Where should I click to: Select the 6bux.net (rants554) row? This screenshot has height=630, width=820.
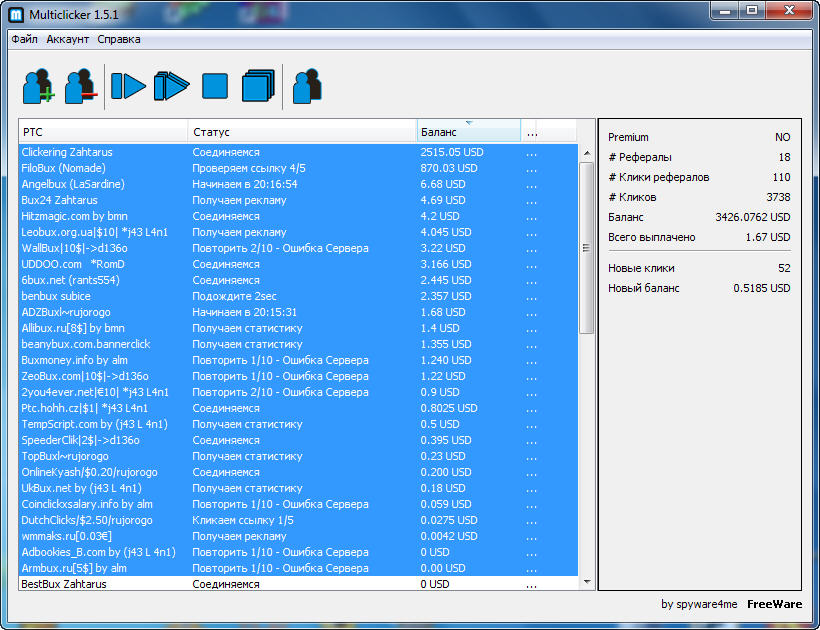coord(299,280)
